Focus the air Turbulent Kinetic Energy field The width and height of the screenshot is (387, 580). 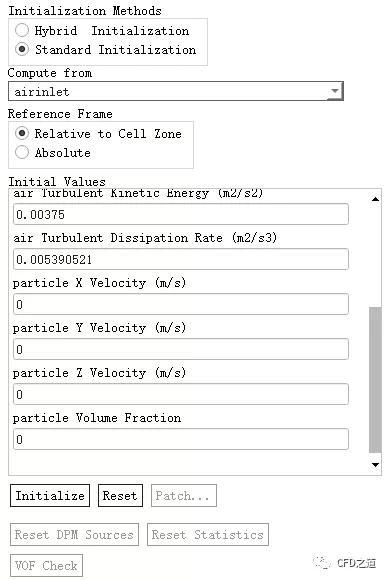tap(181, 214)
